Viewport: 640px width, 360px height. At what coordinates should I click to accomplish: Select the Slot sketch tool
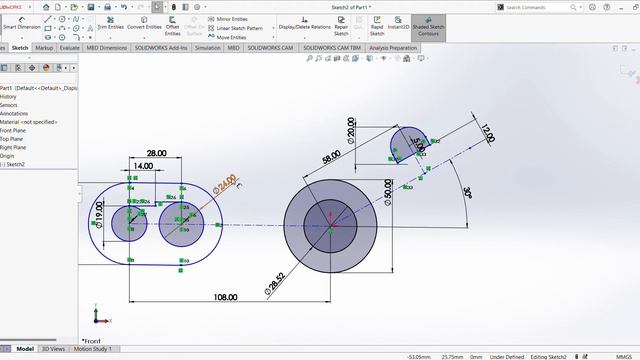(48, 37)
